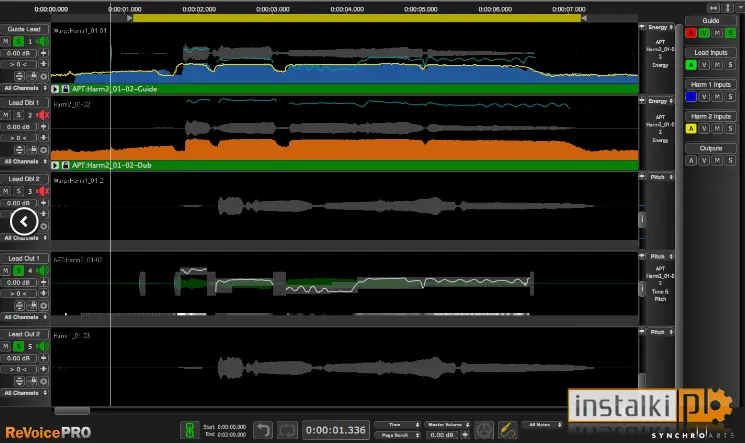This screenshot has width=745, height=443.
Task: Toggle the green speaker on Guide Lead track
Action: pyautogui.click(x=42, y=41)
